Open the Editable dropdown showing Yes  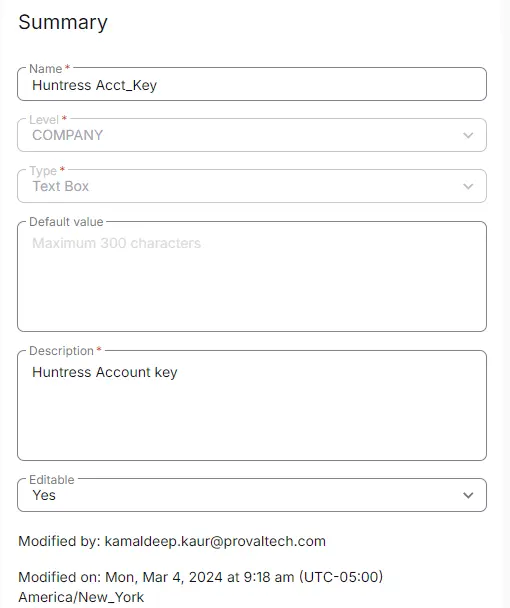[252, 495]
